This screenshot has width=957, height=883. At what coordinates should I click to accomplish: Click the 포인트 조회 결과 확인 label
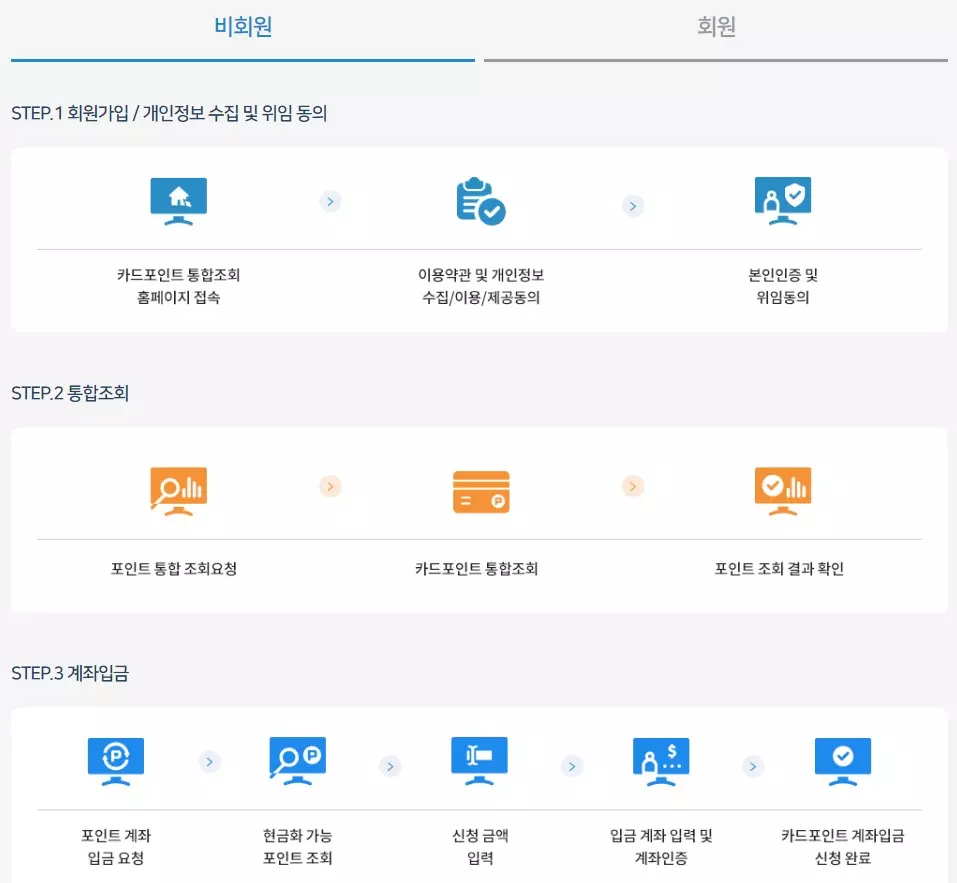pyautogui.click(x=779, y=569)
